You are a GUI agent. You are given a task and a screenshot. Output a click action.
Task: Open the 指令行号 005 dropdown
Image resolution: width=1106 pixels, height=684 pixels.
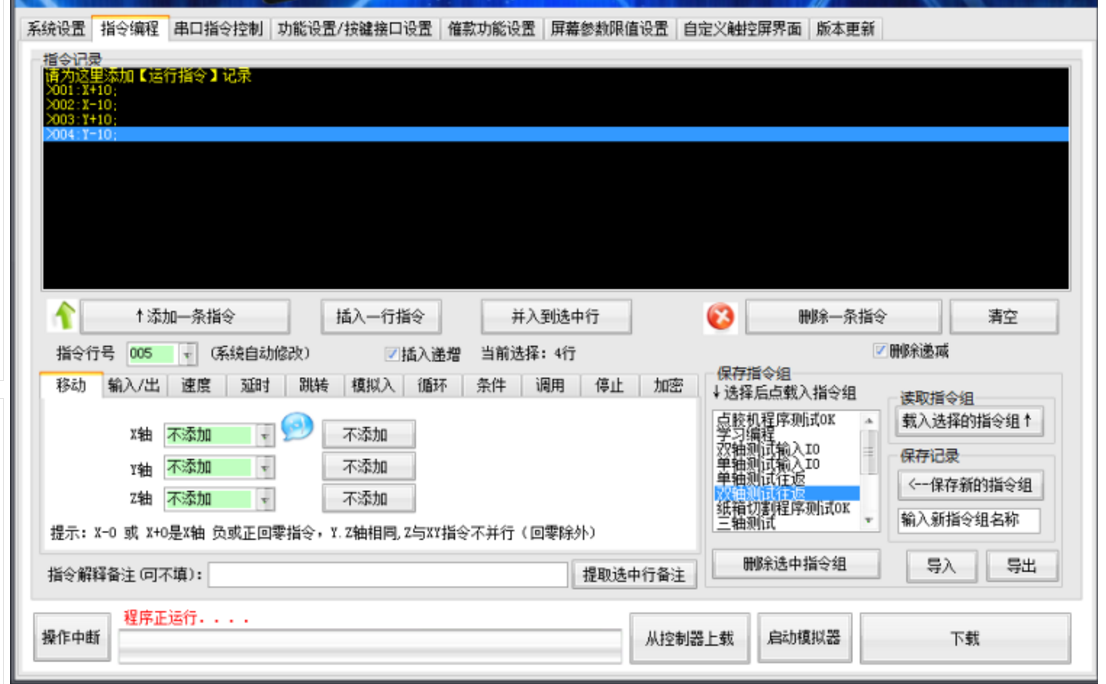click(x=188, y=354)
